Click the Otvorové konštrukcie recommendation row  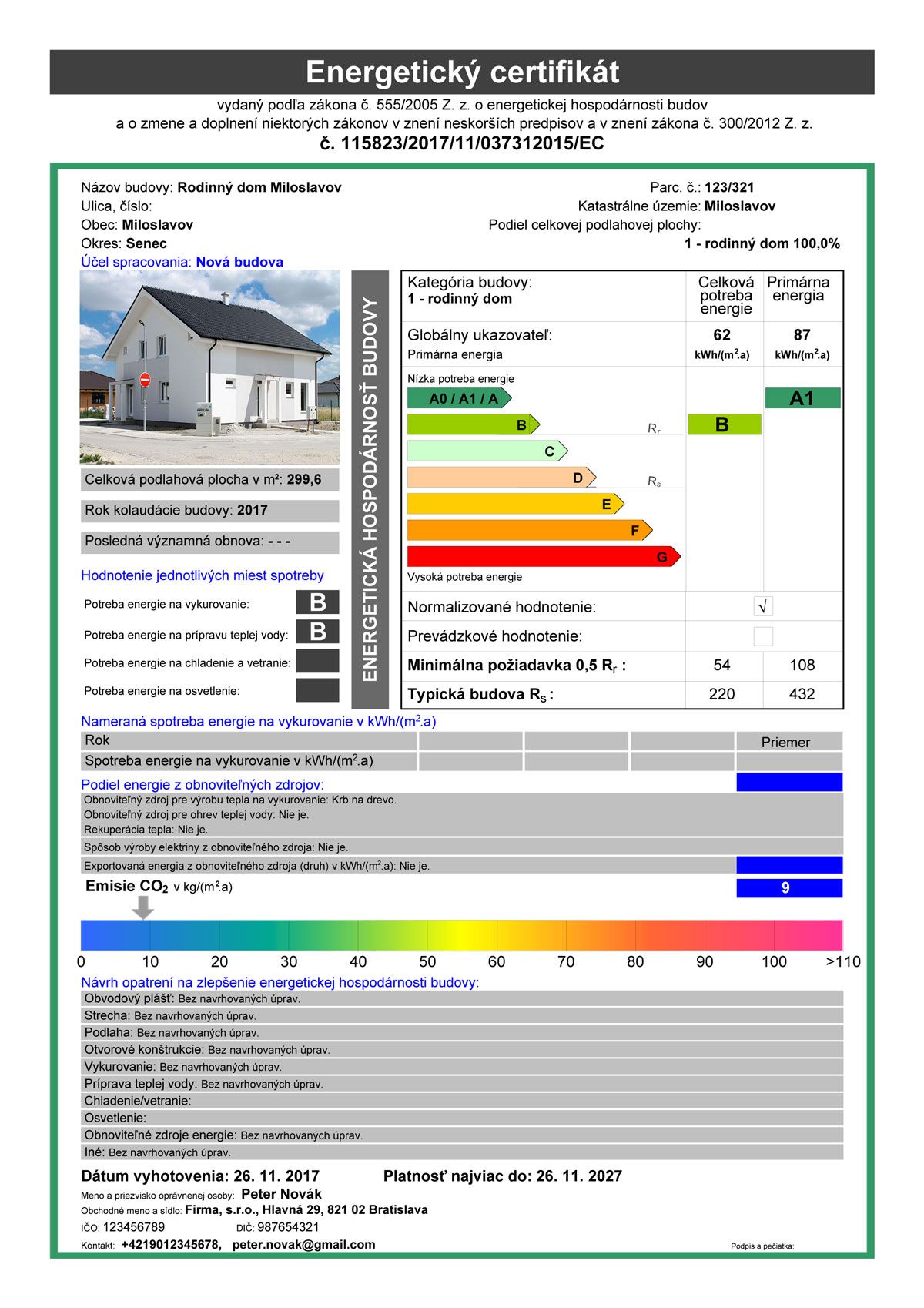462,1049
